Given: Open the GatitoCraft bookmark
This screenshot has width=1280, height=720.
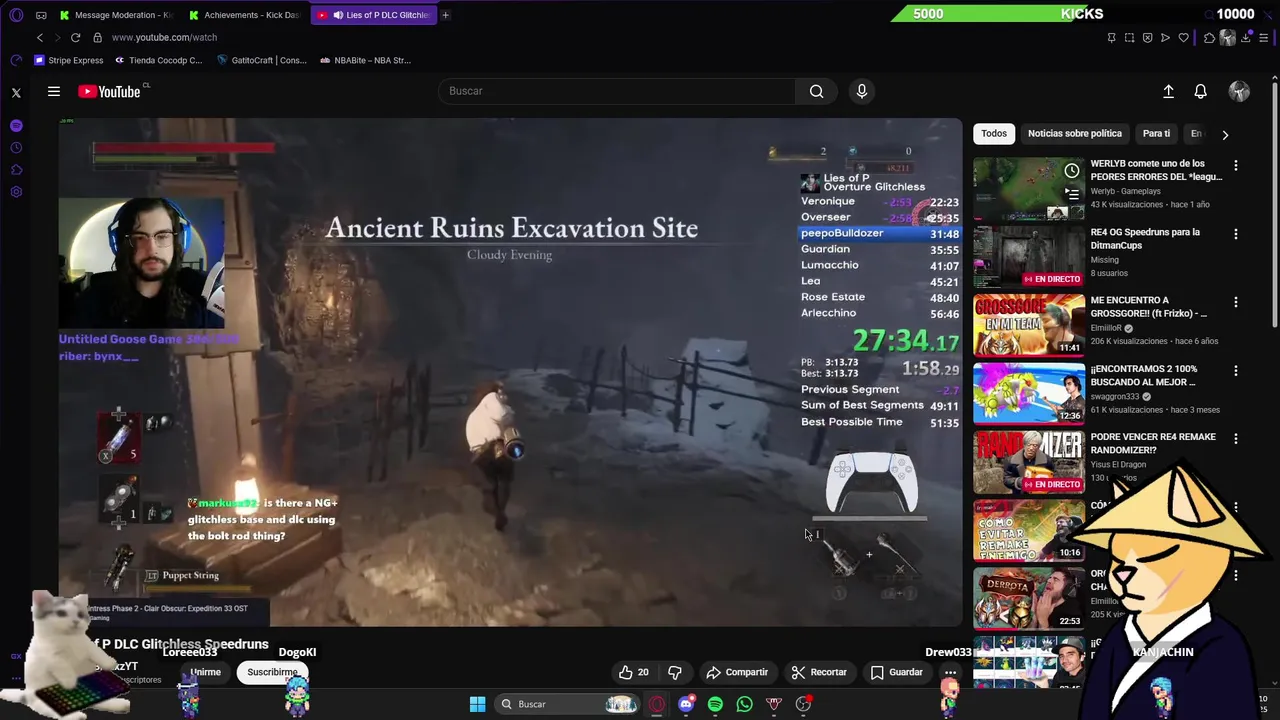Looking at the screenshot, I should tap(262, 60).
